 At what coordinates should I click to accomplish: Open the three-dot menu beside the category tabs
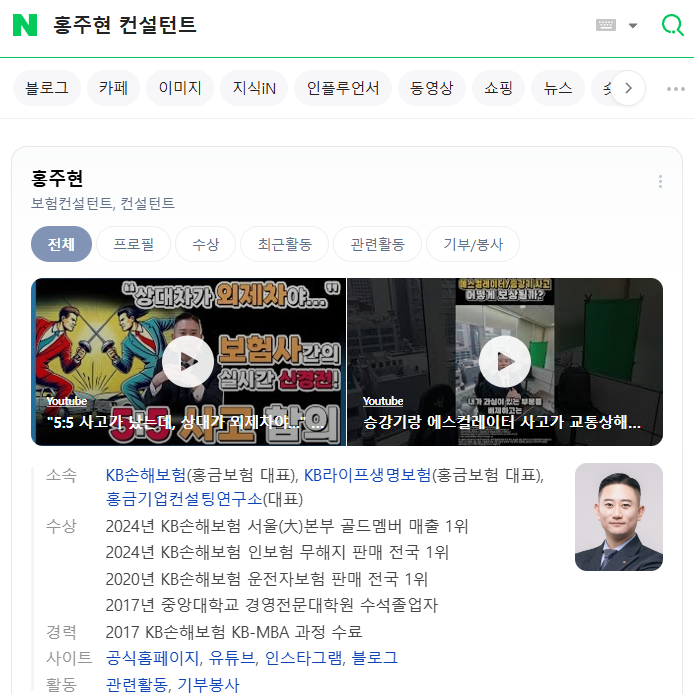coord(675,89)
